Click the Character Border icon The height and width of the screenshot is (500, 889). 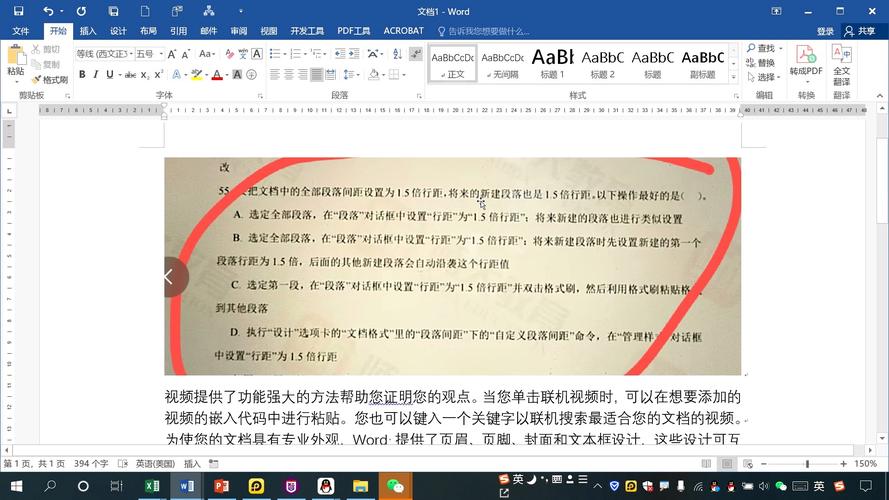257,54
